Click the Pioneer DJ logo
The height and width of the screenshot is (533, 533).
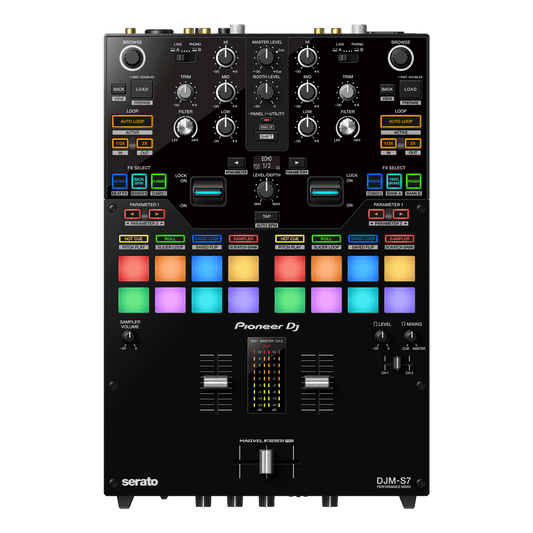[x=267, y=326]
